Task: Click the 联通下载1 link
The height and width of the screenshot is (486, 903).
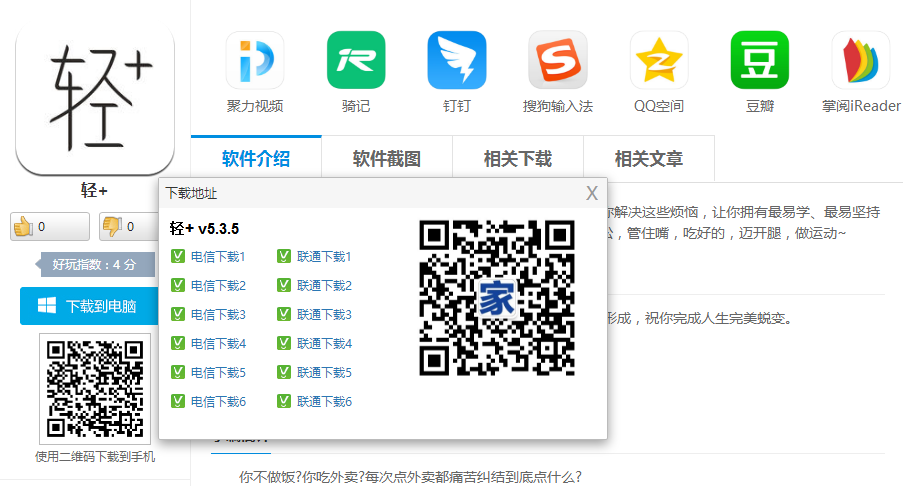Action: [324, 257]
